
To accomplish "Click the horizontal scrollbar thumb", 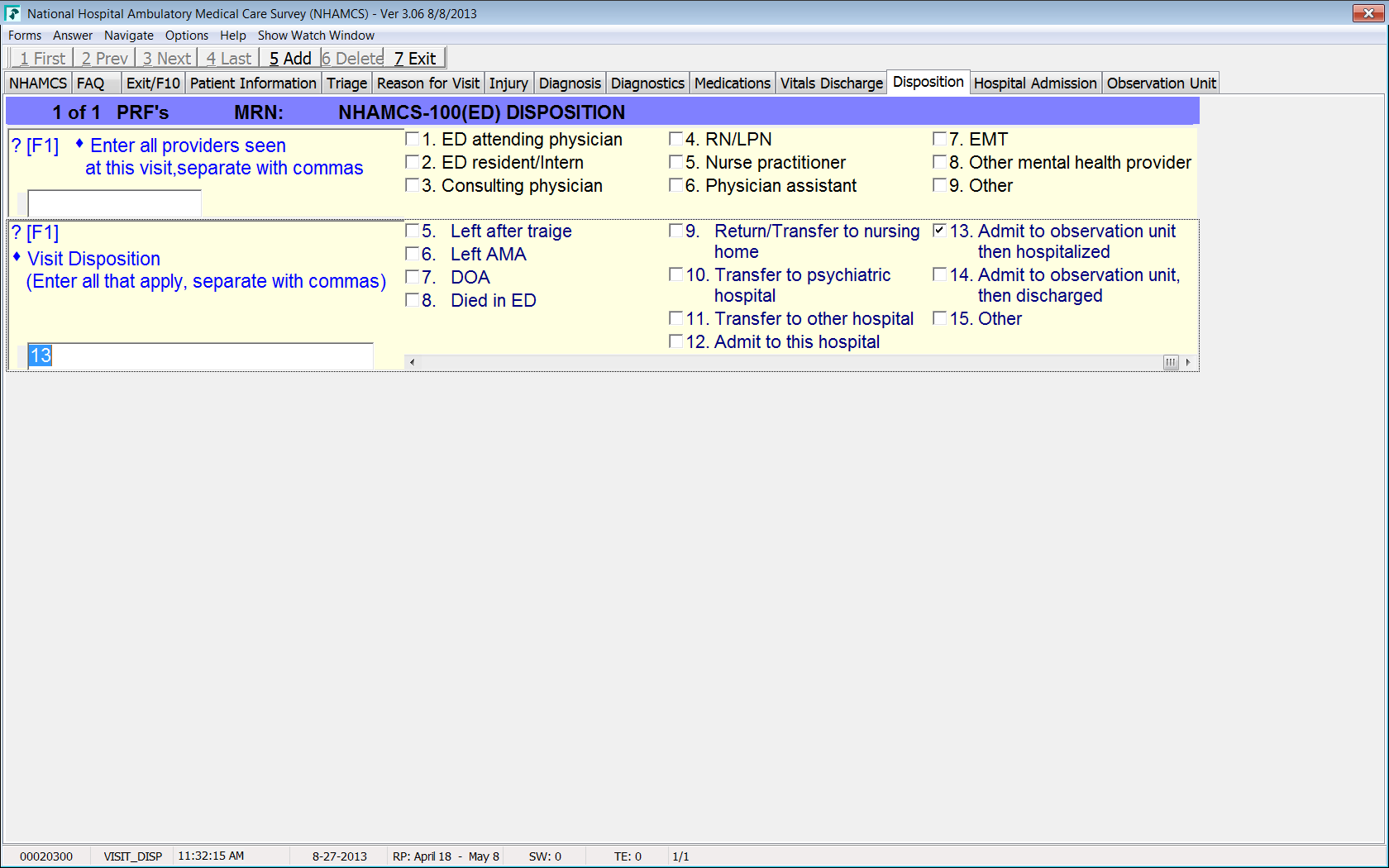I will [1171, 362].
